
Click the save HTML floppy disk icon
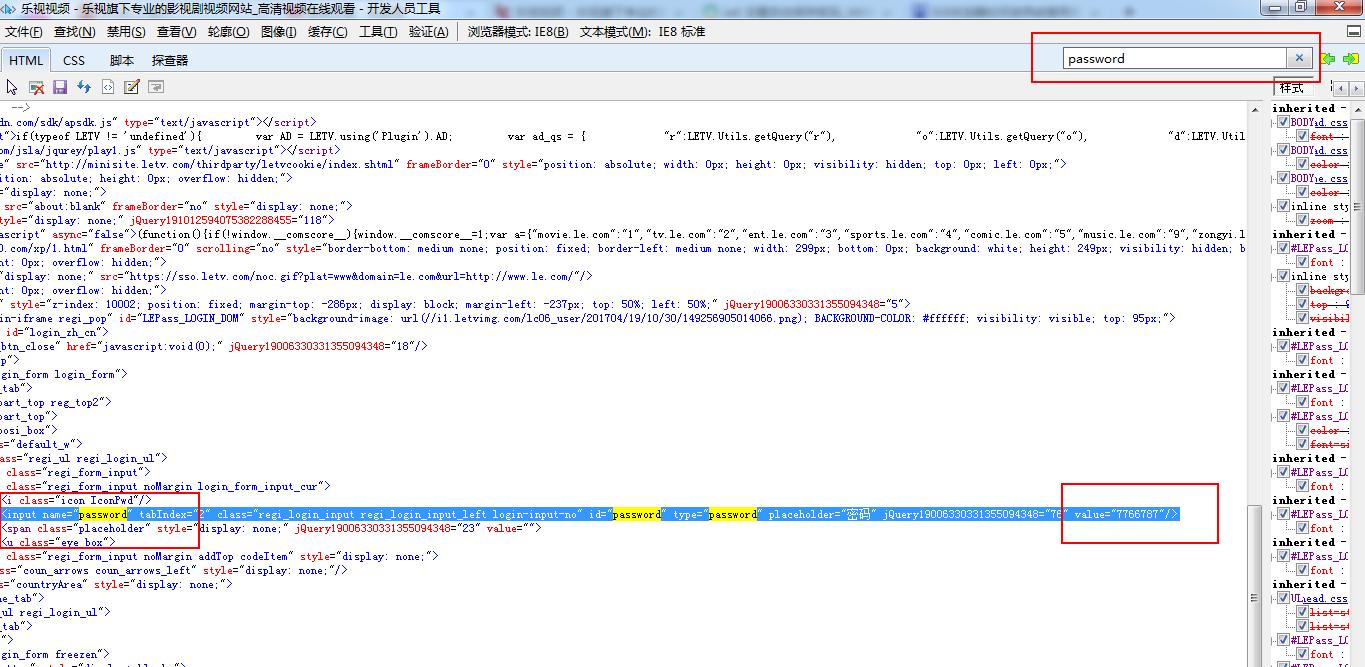[60, 88]
